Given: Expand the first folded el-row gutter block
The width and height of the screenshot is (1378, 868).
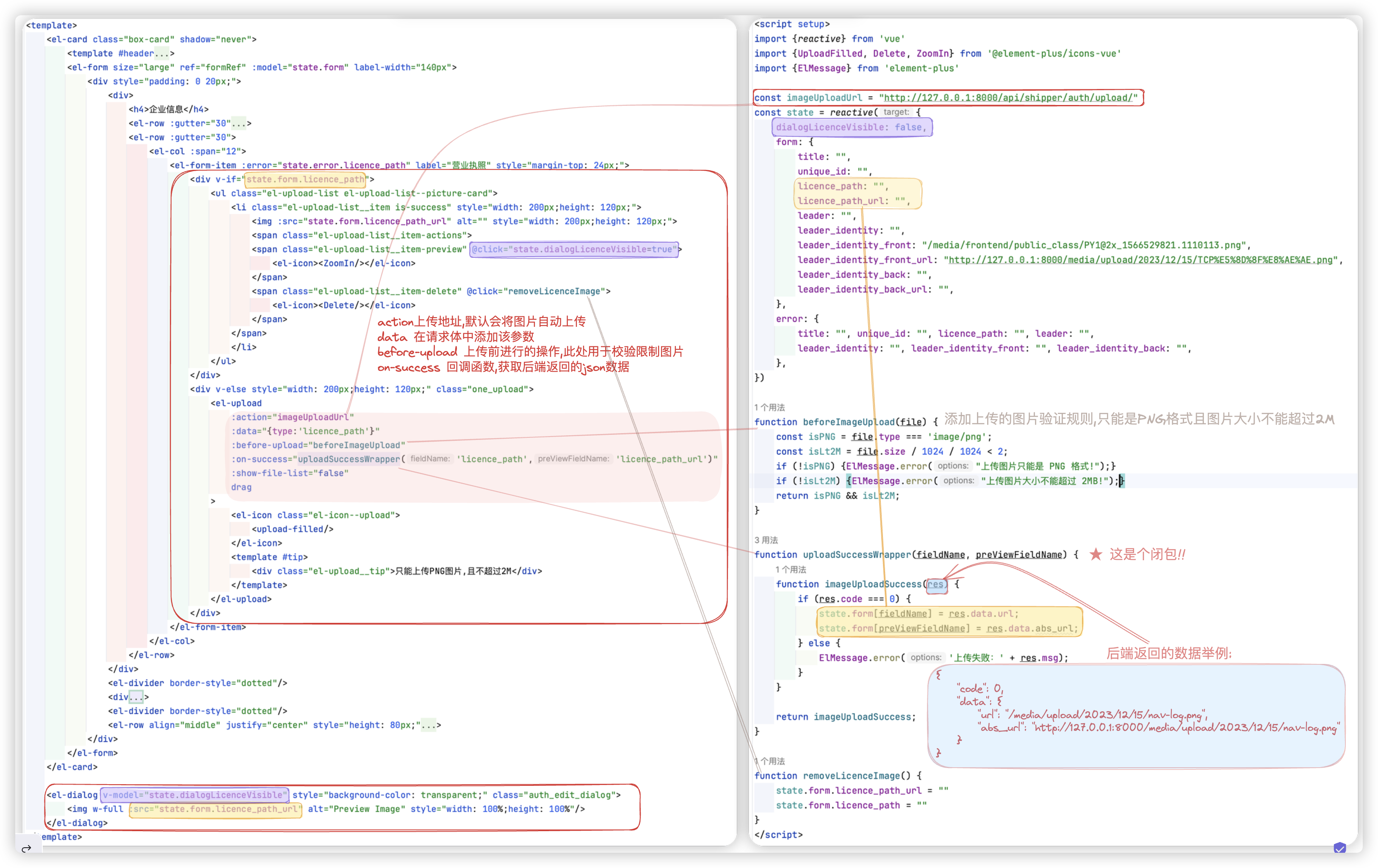Looking at the screenshot, I should click(x=238, y=123).
